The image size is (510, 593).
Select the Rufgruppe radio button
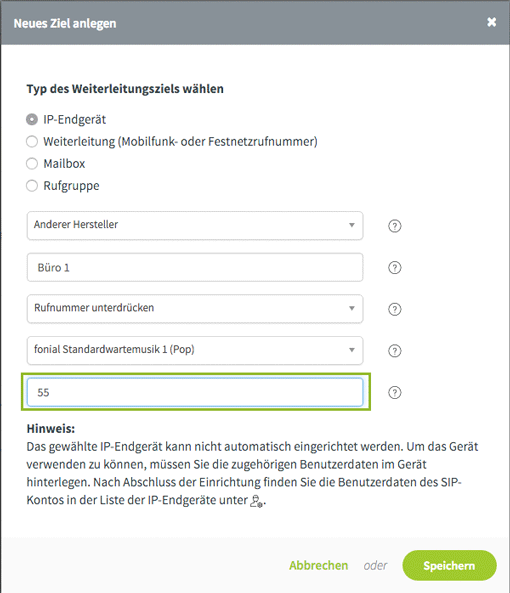[32, 186]
